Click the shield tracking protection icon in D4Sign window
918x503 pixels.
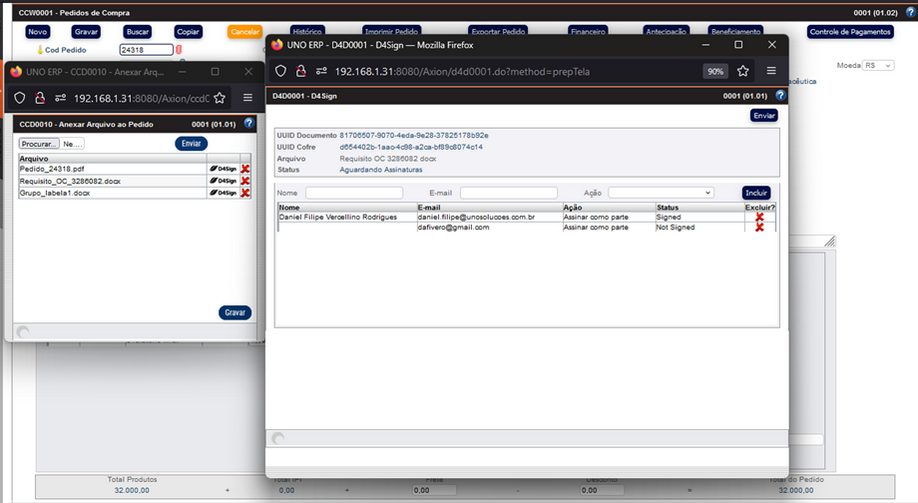point(280,71)
